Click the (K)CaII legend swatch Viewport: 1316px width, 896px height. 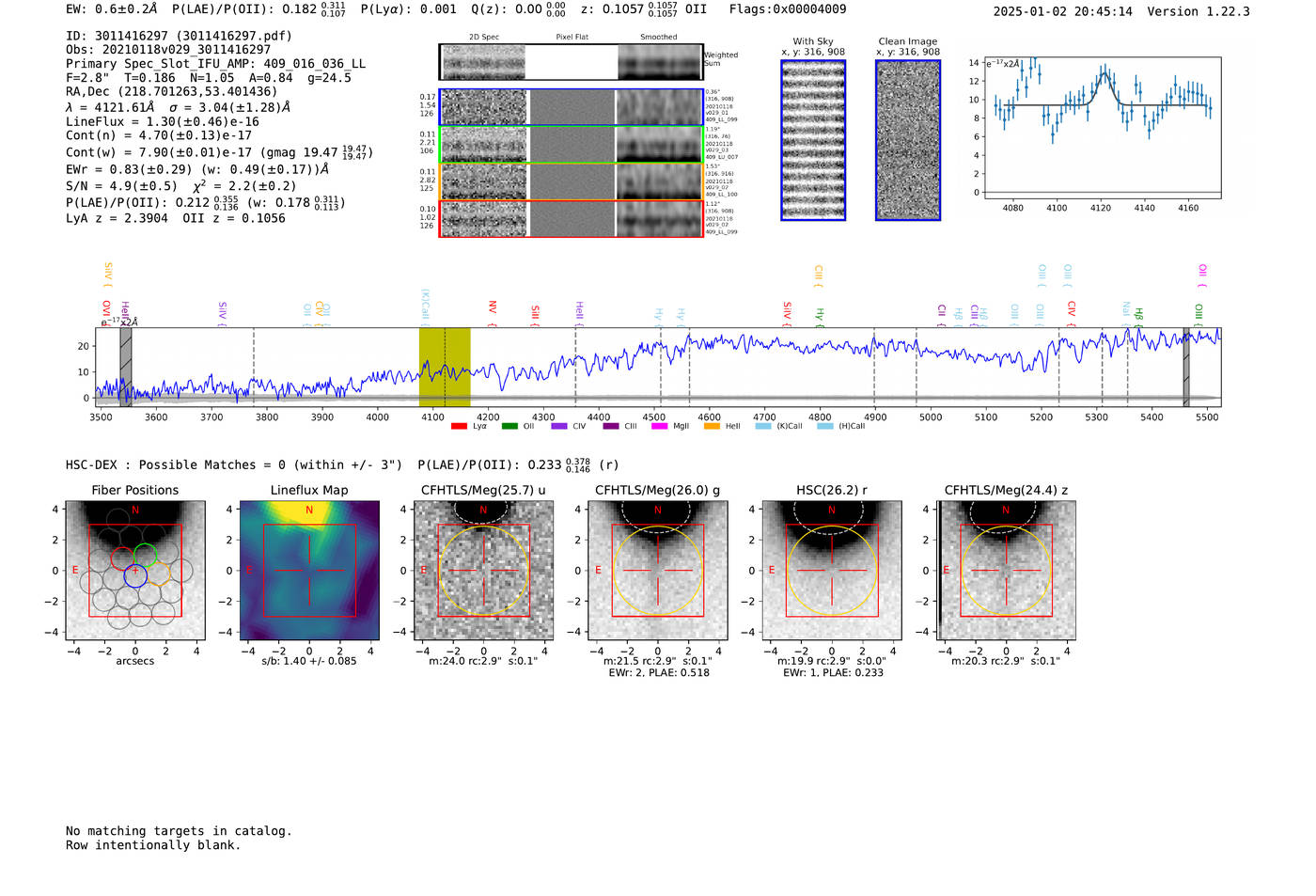(x=763, y=426)
